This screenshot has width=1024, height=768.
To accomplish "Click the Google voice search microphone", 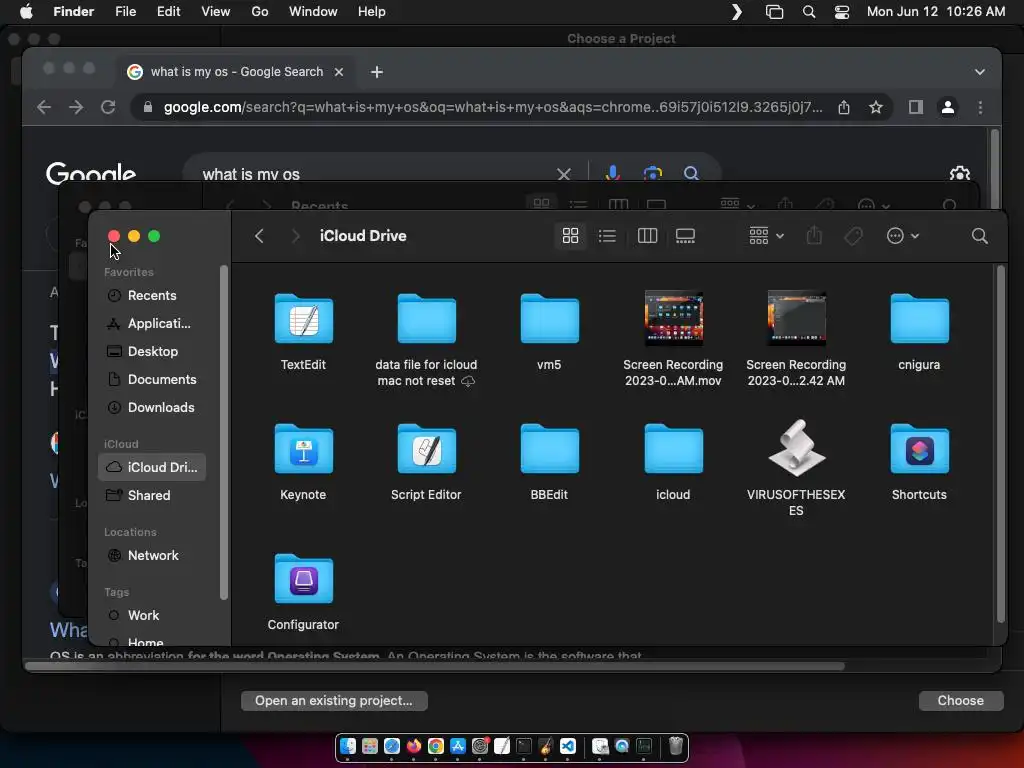I will (613, 172).
